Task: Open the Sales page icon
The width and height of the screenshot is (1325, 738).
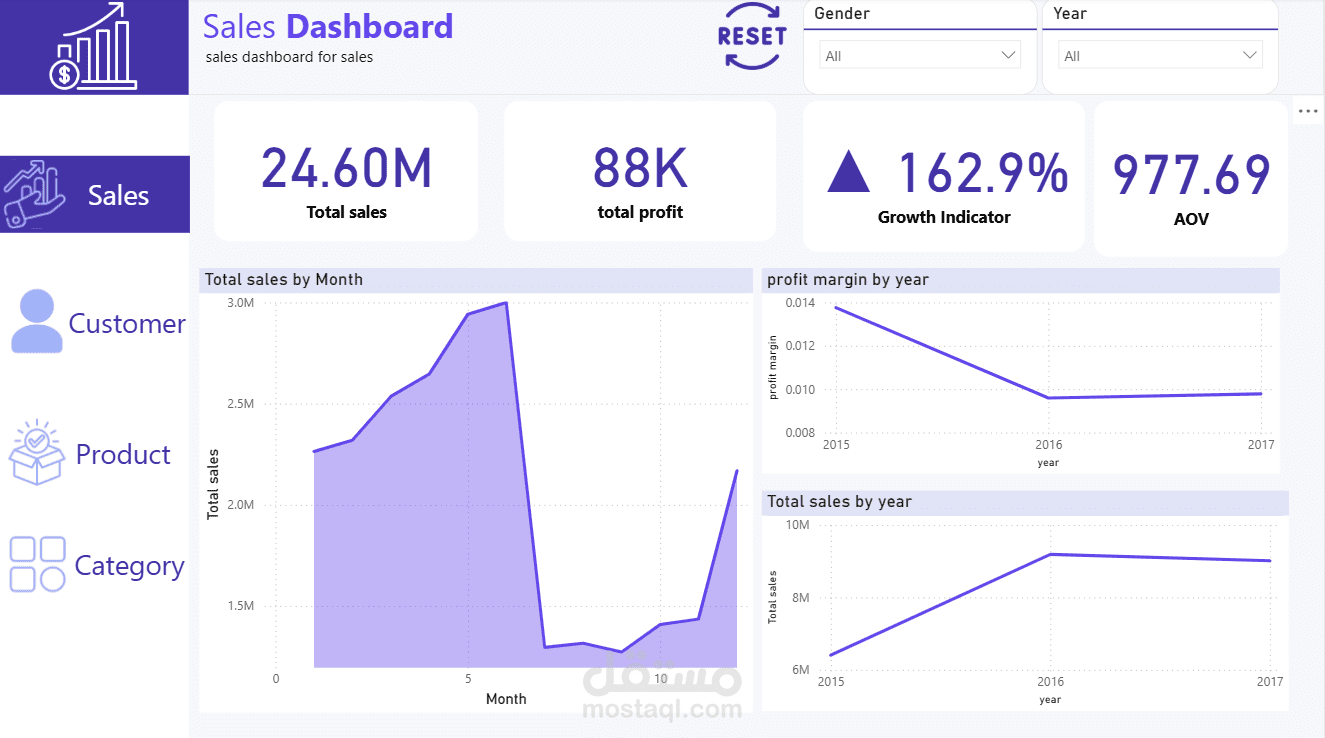Action: pos(34,194)
